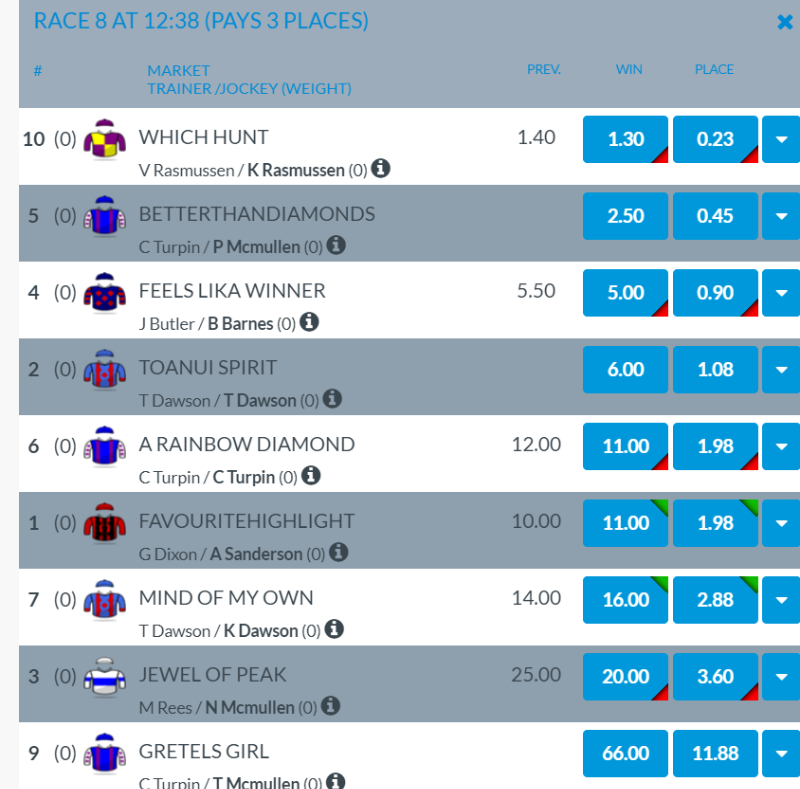Choose Jewel Of Peak place odds 3.60
The image size is (800, 789).
(716, 677)
